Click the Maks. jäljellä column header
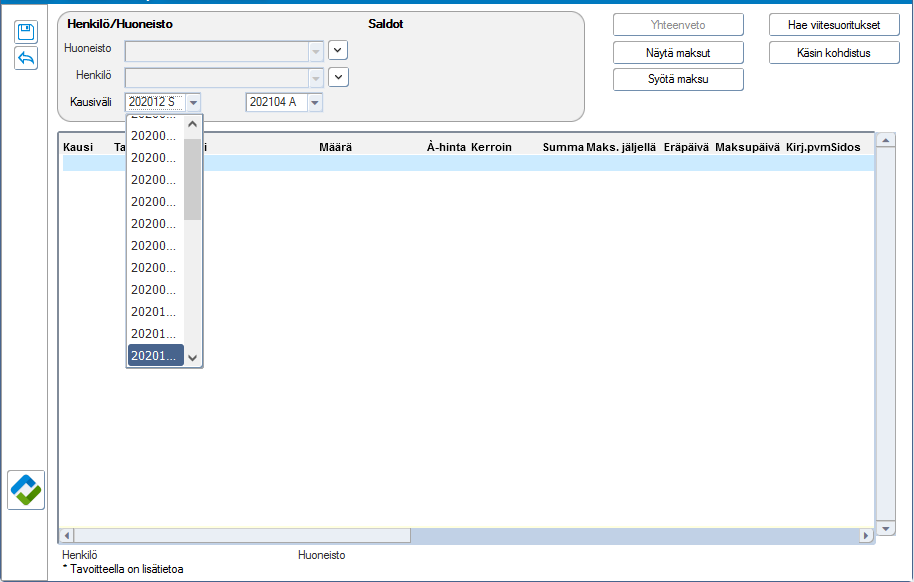 [x=621, y=147]
